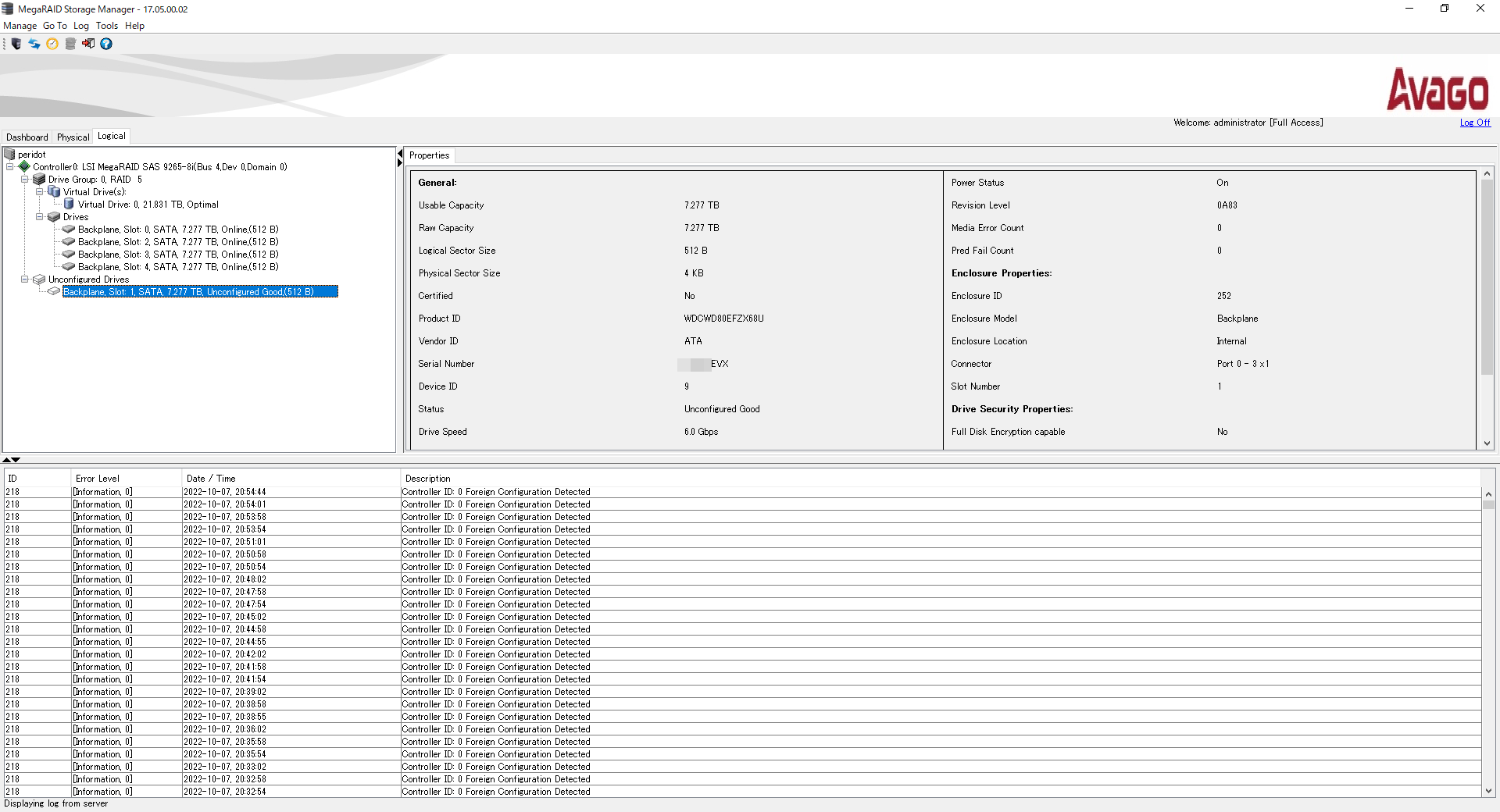Click the properties vertical scrollbar thumb
The width and height of the screenshot is (1500, 812).
coord(1487,277)
